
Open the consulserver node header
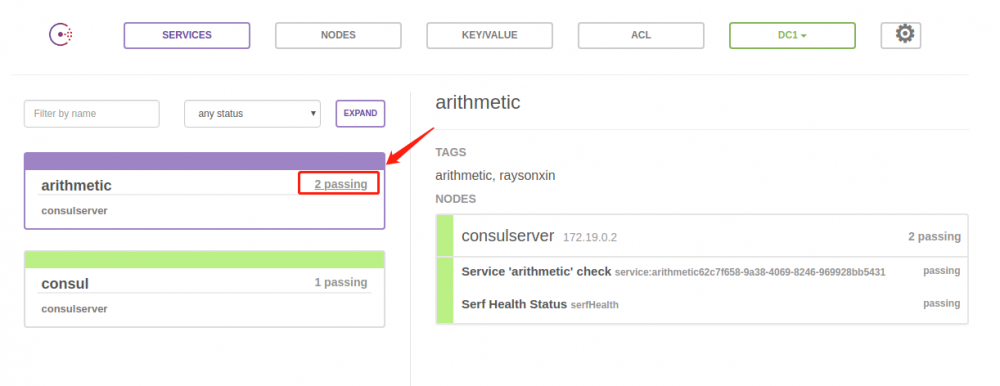tap(702, 236)
